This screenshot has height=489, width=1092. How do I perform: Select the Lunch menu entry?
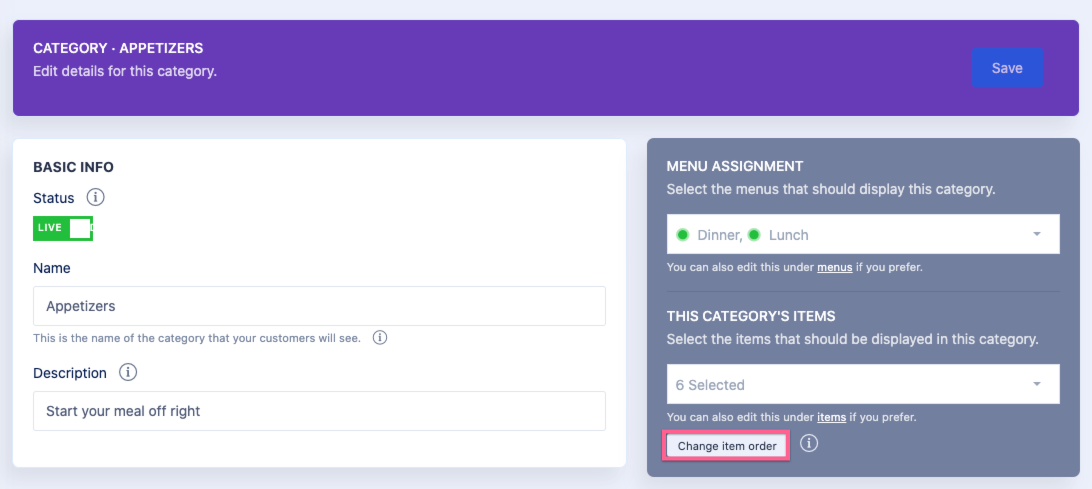click(788, 235)
